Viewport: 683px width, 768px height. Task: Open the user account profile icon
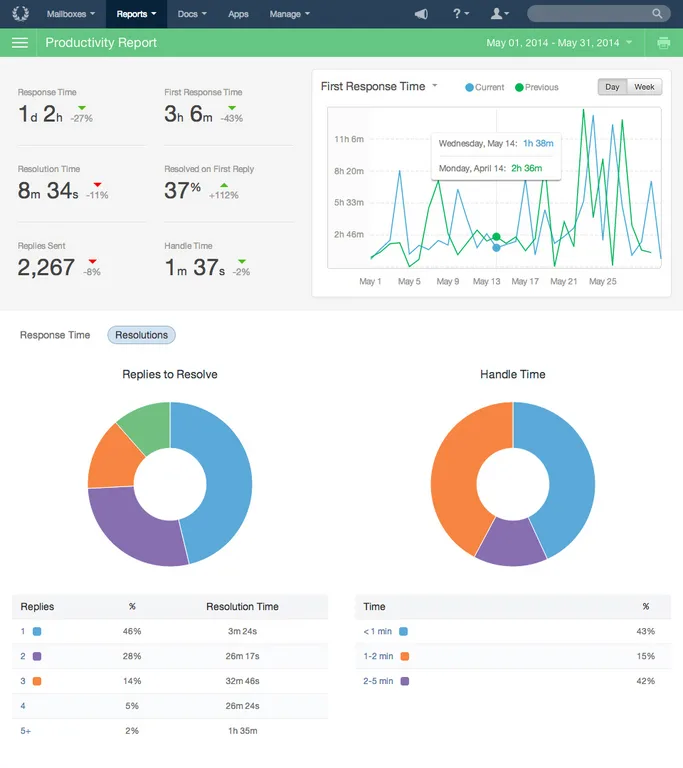(x=500, y=14)
